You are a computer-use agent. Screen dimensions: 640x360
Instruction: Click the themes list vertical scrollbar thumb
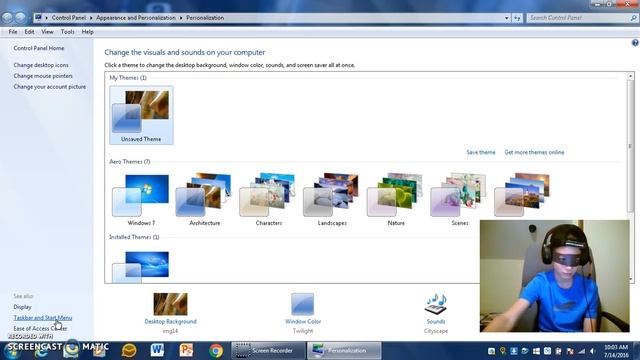click(x=630, y=147)
